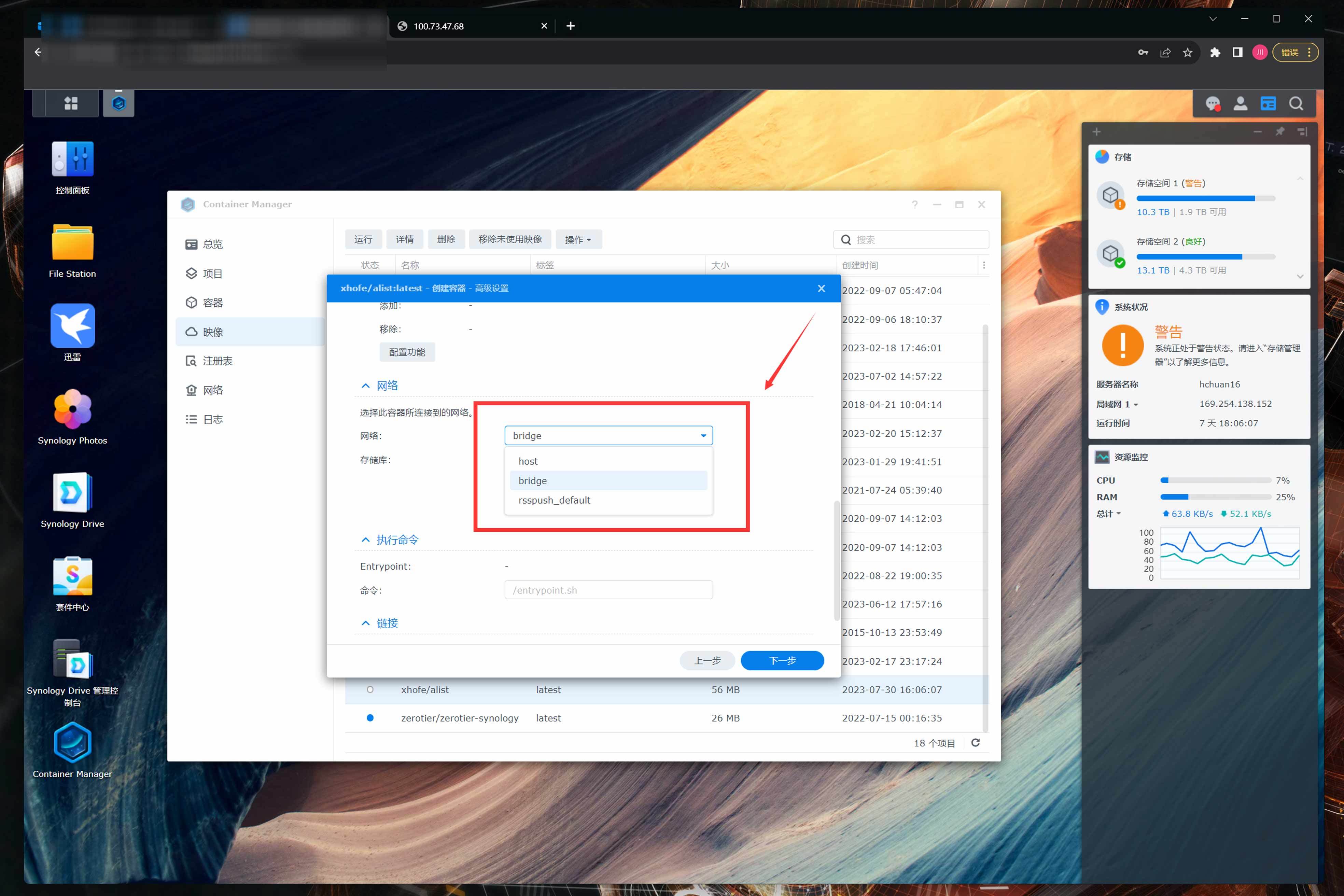This screenshot has height=896, width=1344.
Task: Click the 配置功能 button
Action: point(407,352)
